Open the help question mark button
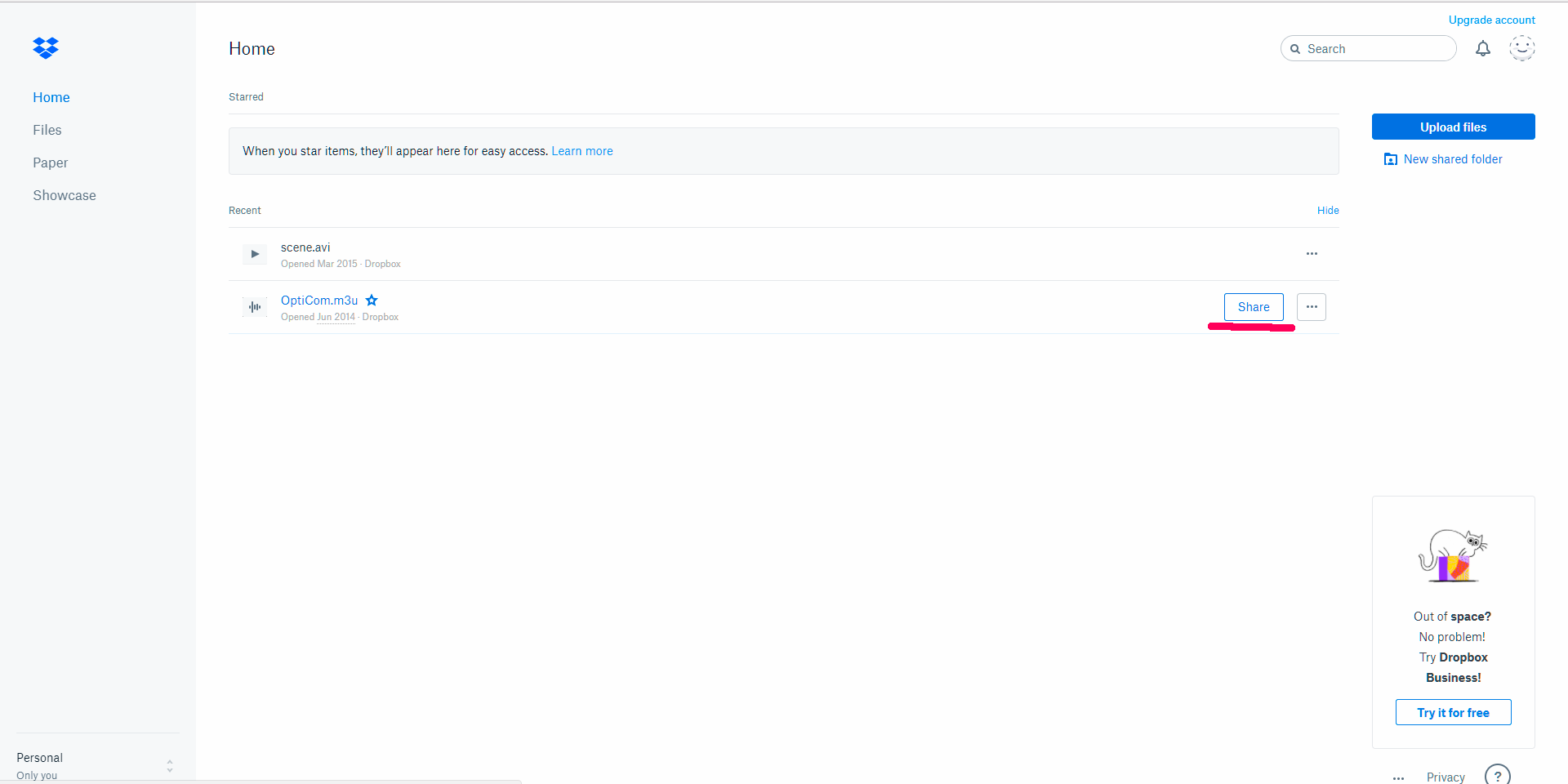This screenshot has height=784, width=1568. (x=1498, y=776)
